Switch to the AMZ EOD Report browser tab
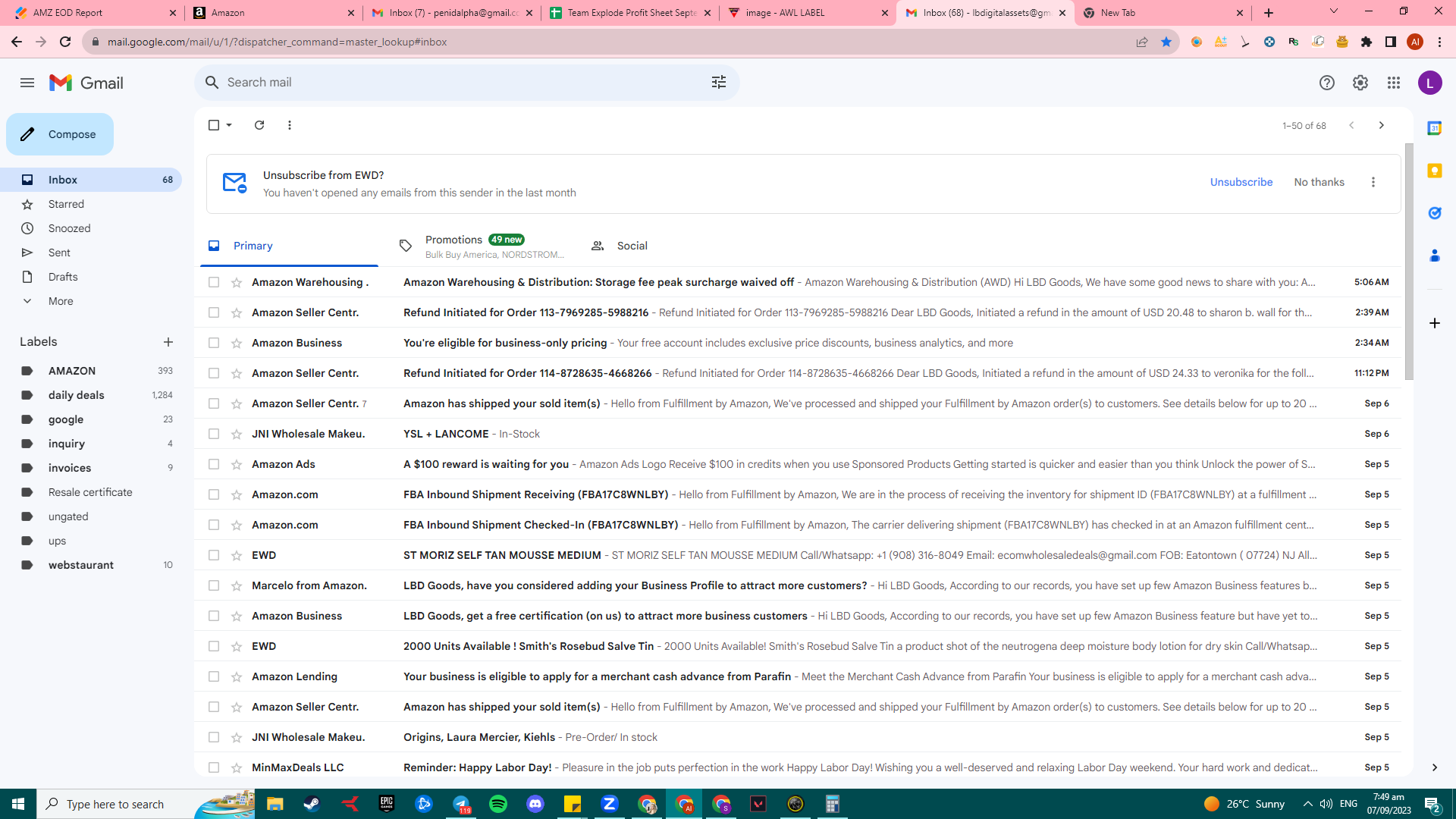The height and width of the screenshot is (819, 1456). coord(93,12)
